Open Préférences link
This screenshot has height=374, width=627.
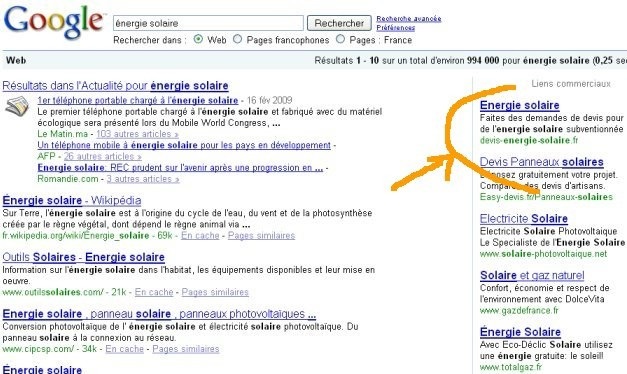click(x=395, y=28)
